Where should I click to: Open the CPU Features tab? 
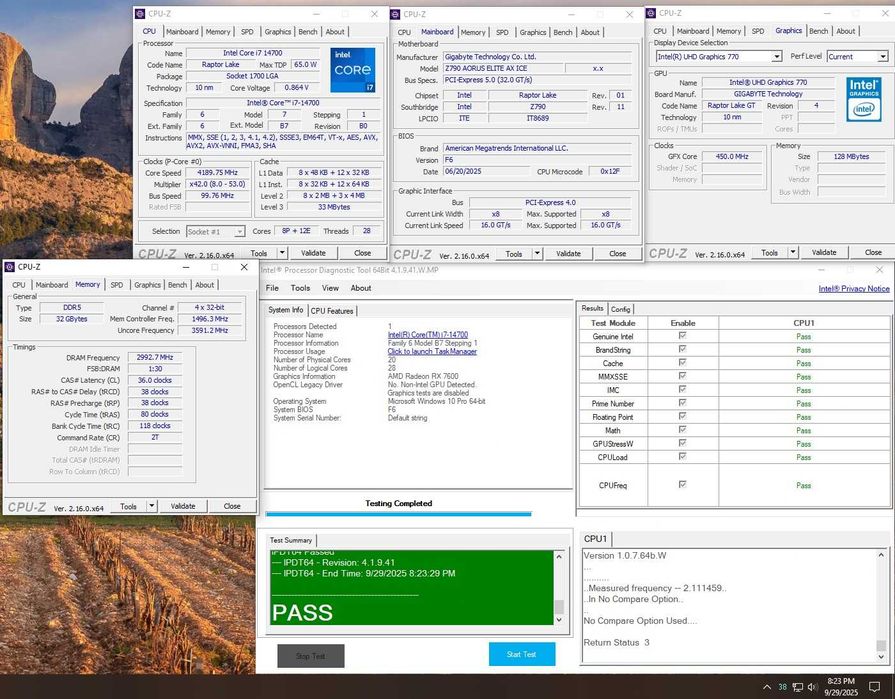[332, 311]
